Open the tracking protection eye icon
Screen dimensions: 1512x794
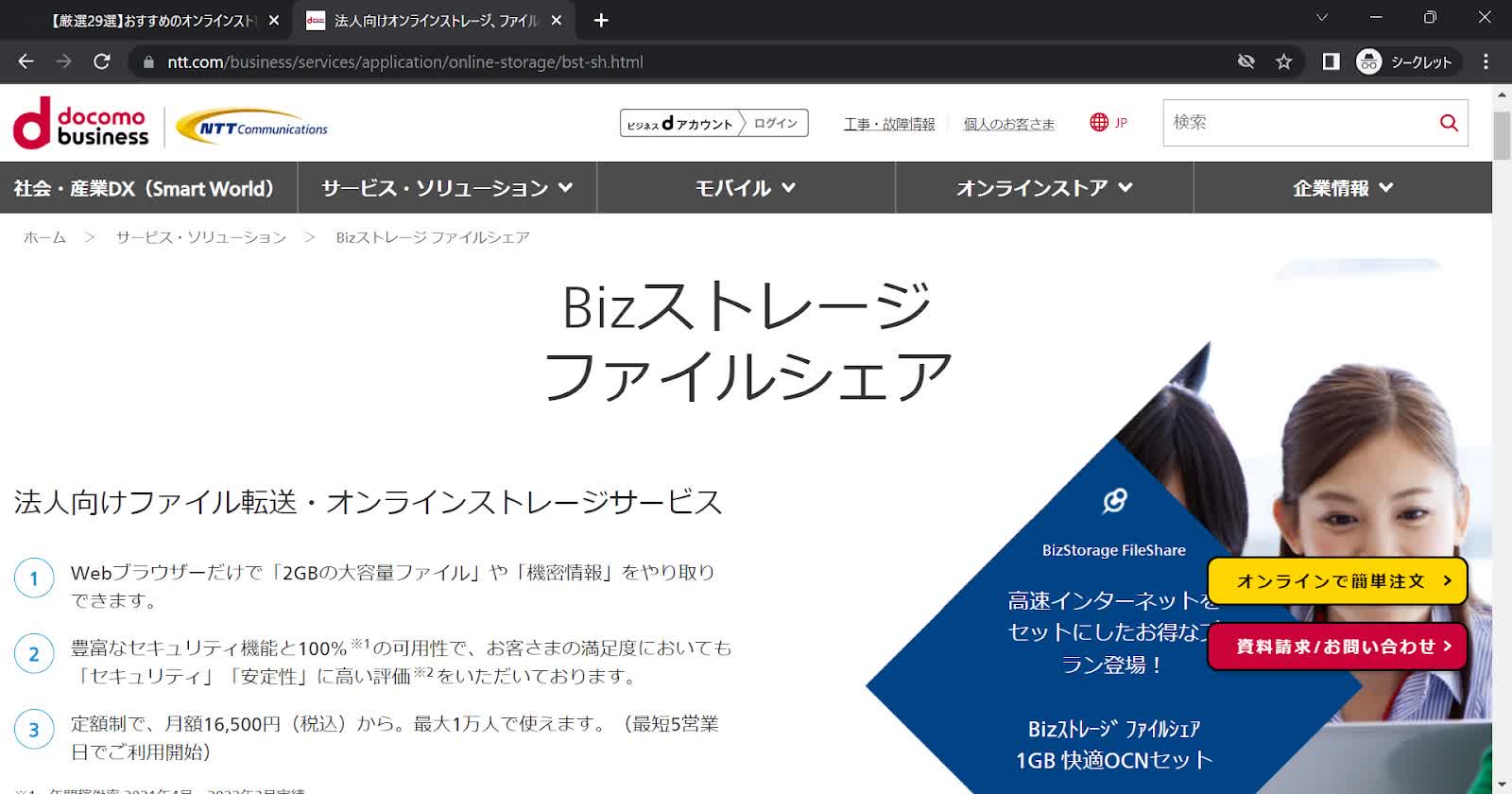(1246, 61)
